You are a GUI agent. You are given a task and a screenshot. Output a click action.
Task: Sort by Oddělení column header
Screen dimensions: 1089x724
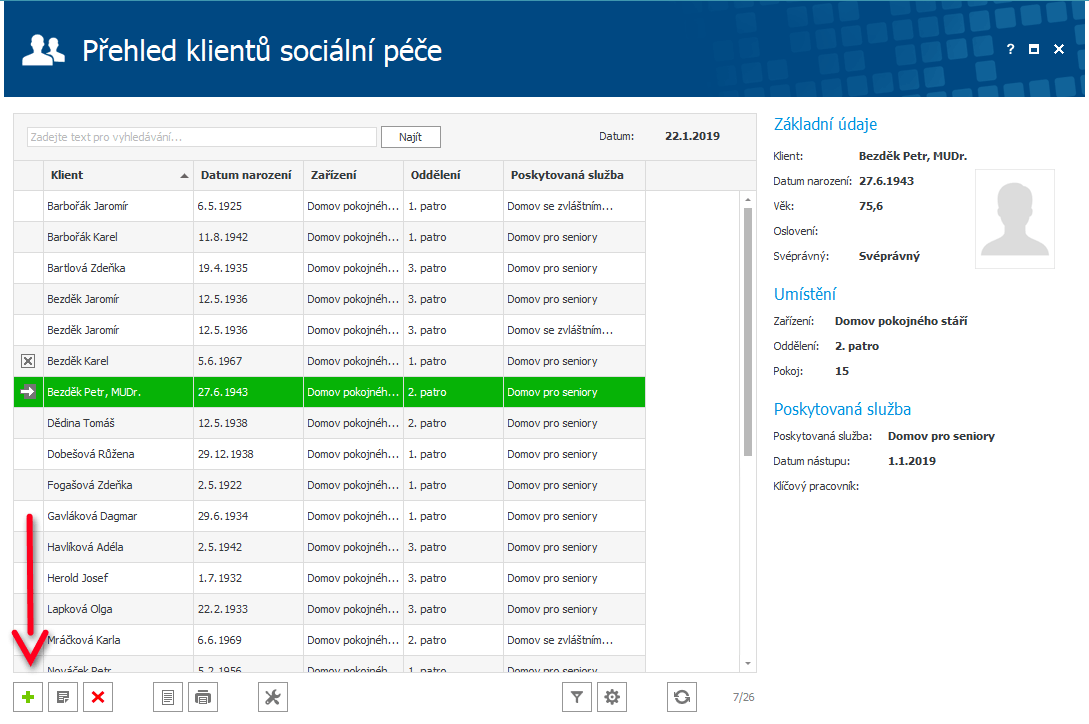[x=454, y=175]
